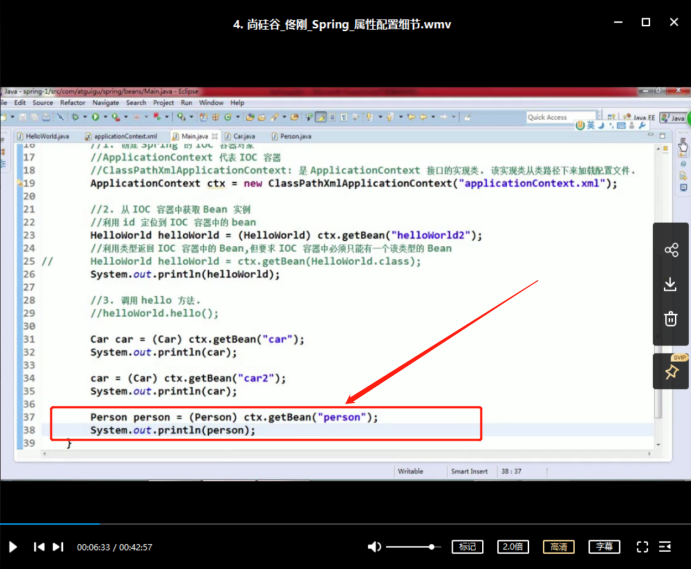Open the Run menu

coord(186,102)
